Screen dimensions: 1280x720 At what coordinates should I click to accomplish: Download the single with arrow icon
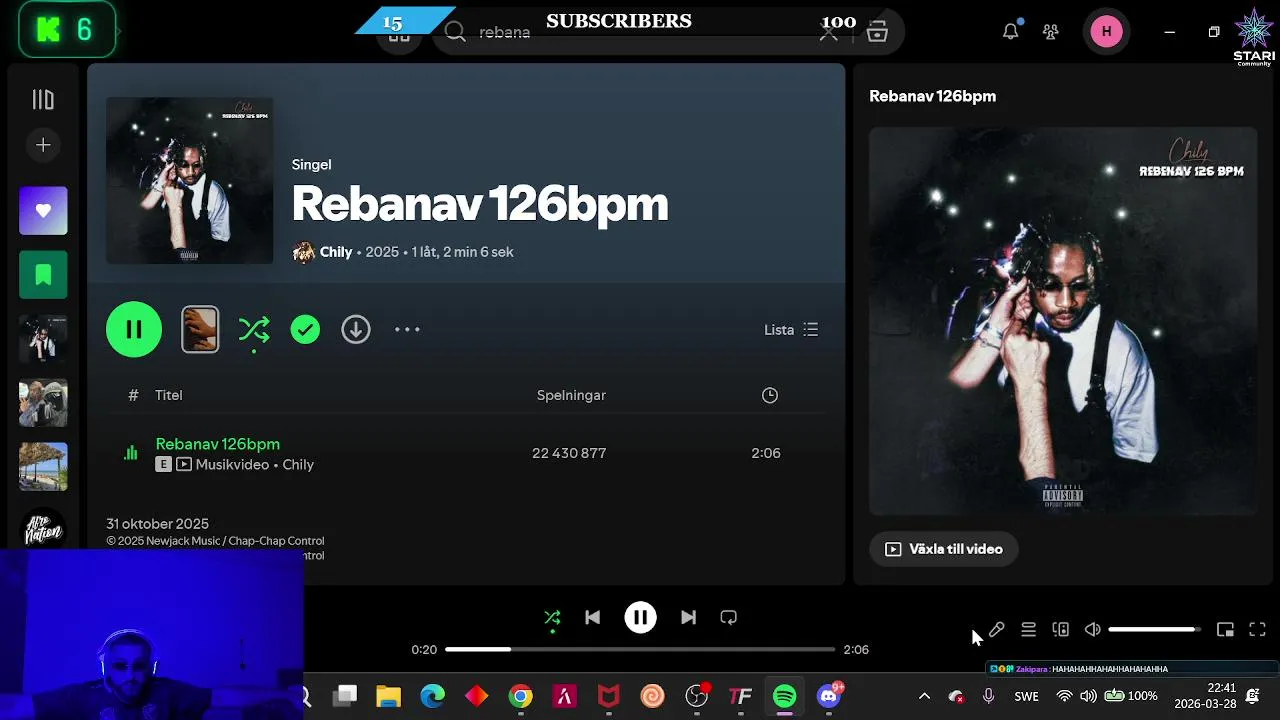pos(356,329)
